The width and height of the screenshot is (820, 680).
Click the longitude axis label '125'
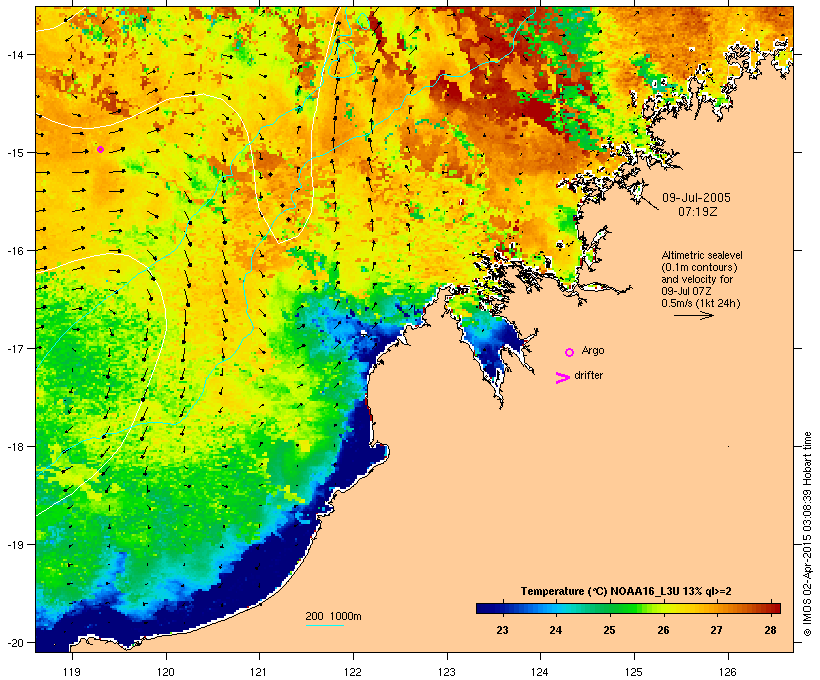click(x=634, y=672)
